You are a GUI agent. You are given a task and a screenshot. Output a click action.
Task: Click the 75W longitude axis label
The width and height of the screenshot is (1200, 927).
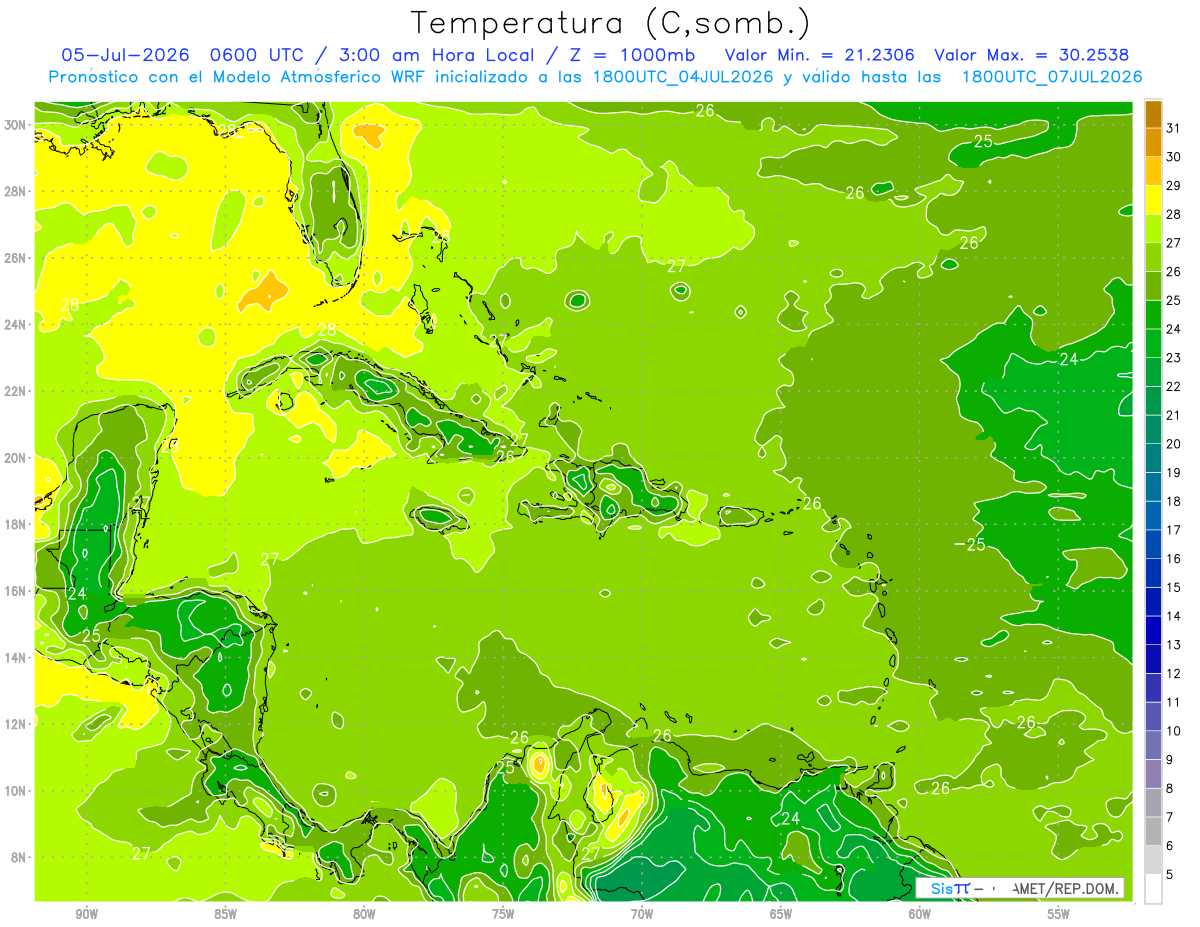pos(503,914)
